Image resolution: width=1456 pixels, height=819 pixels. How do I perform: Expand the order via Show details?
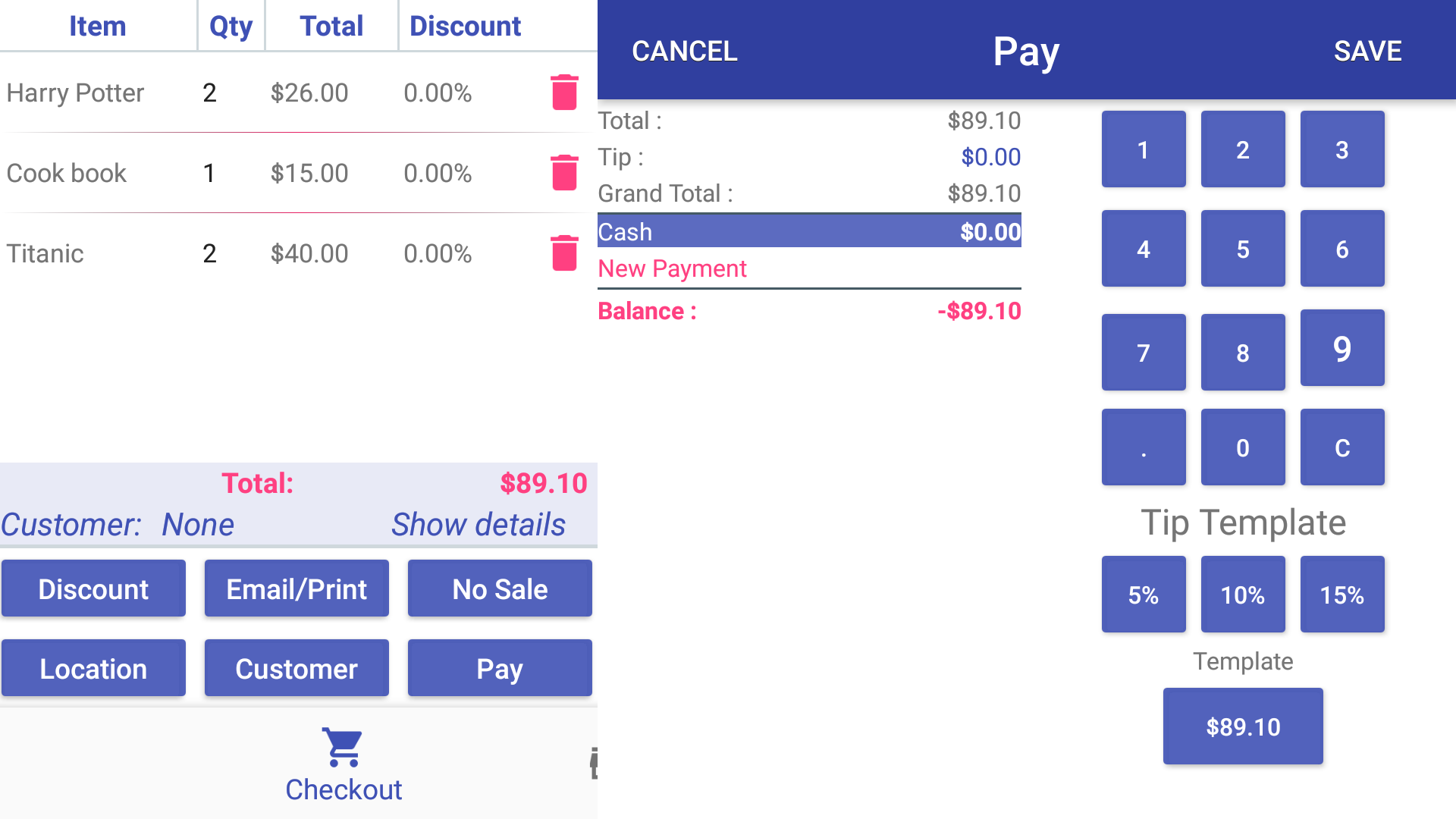(x=478, y=523)
